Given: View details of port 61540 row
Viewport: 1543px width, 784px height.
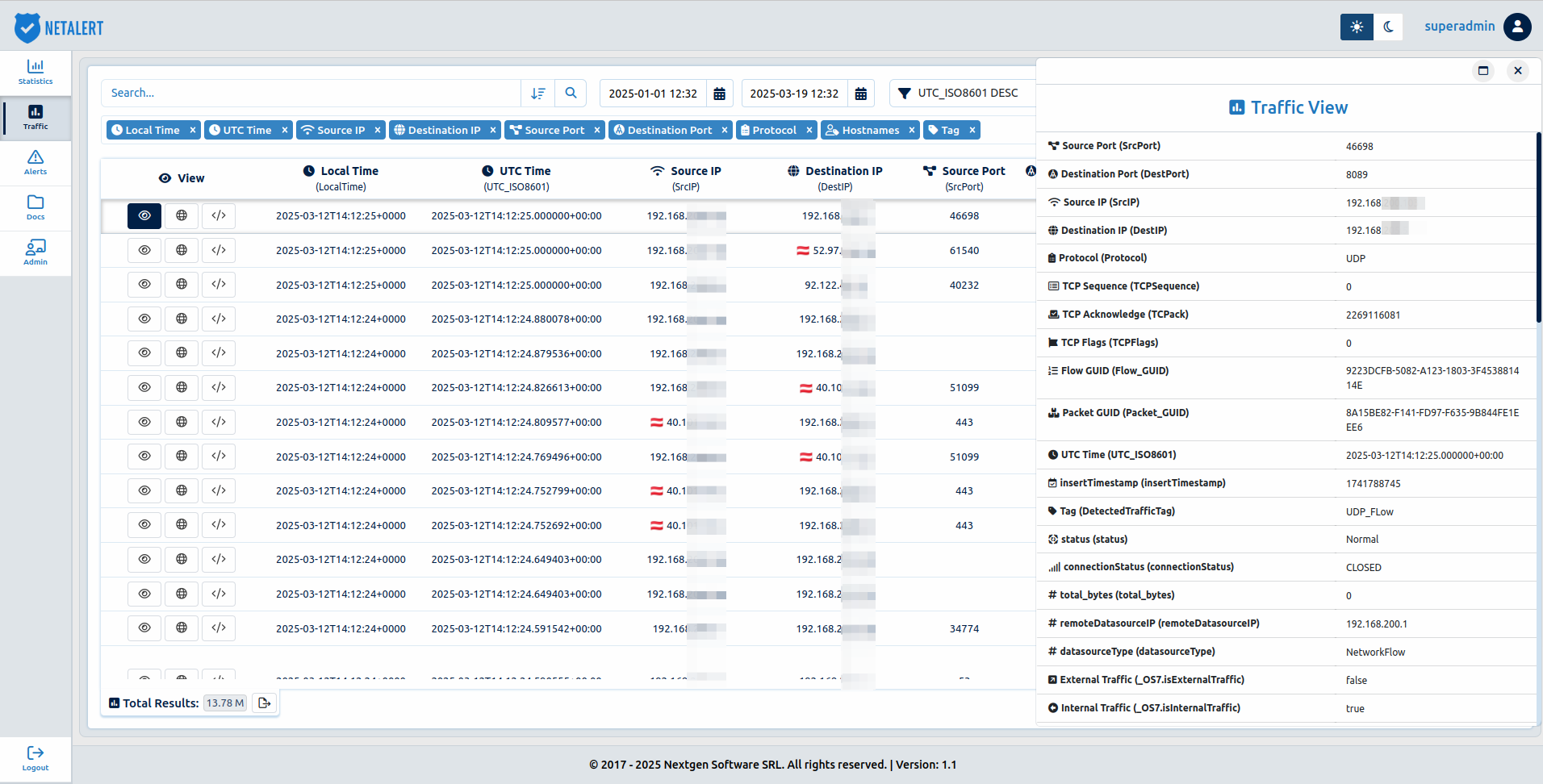Looking at the screenshot, I should (x=144, y=250).
